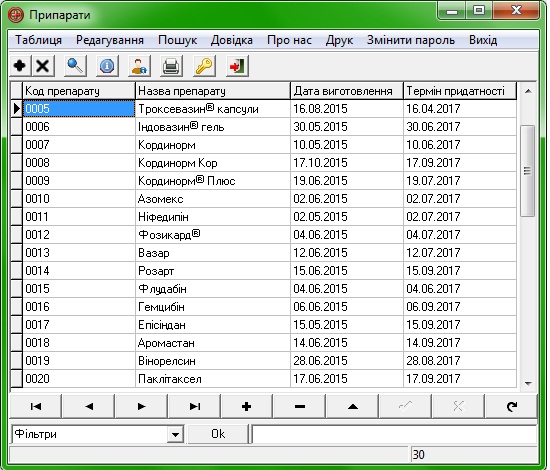
Task: Click the navigator edit triangle button
Action: click(353, 406)
